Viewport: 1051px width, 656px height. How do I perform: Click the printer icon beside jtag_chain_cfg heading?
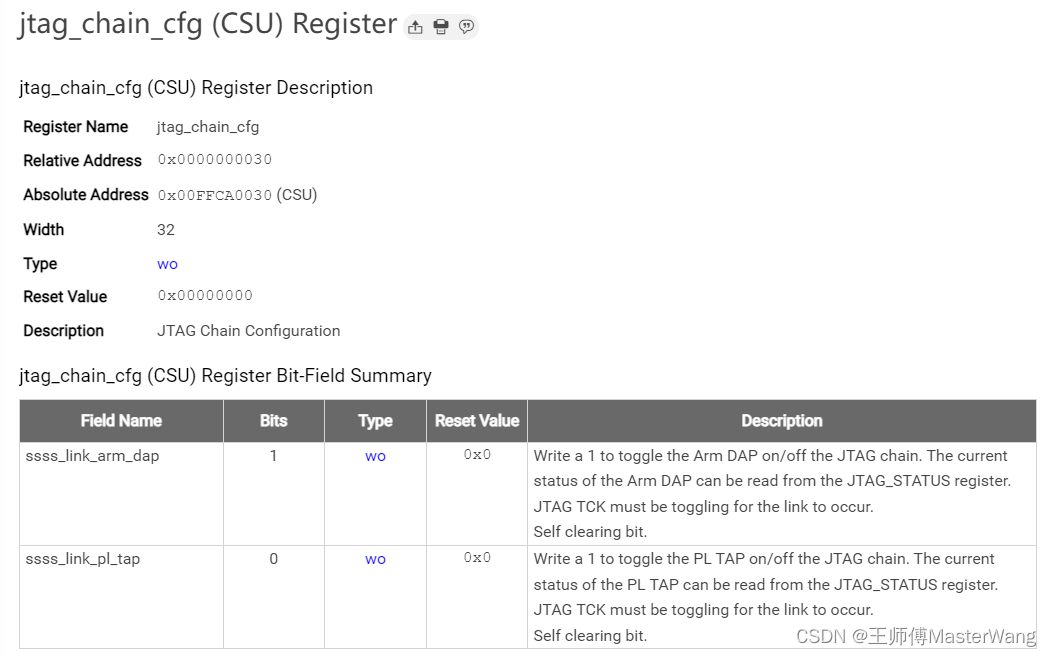pyautogui.click(x=440, y=27)
